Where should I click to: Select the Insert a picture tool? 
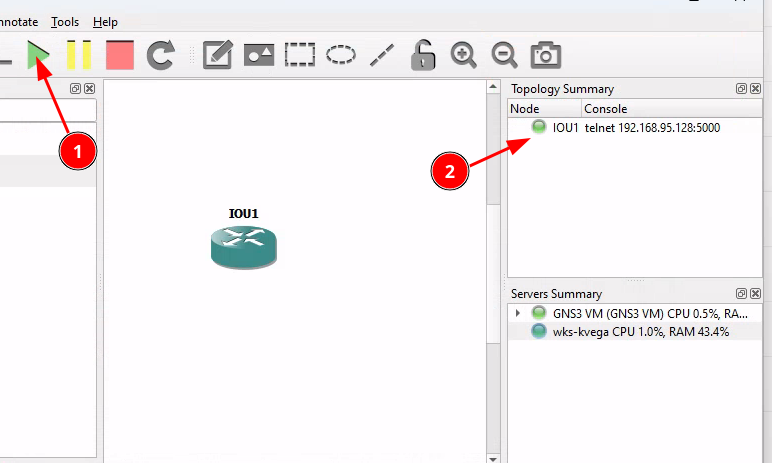tap(259, 54)
